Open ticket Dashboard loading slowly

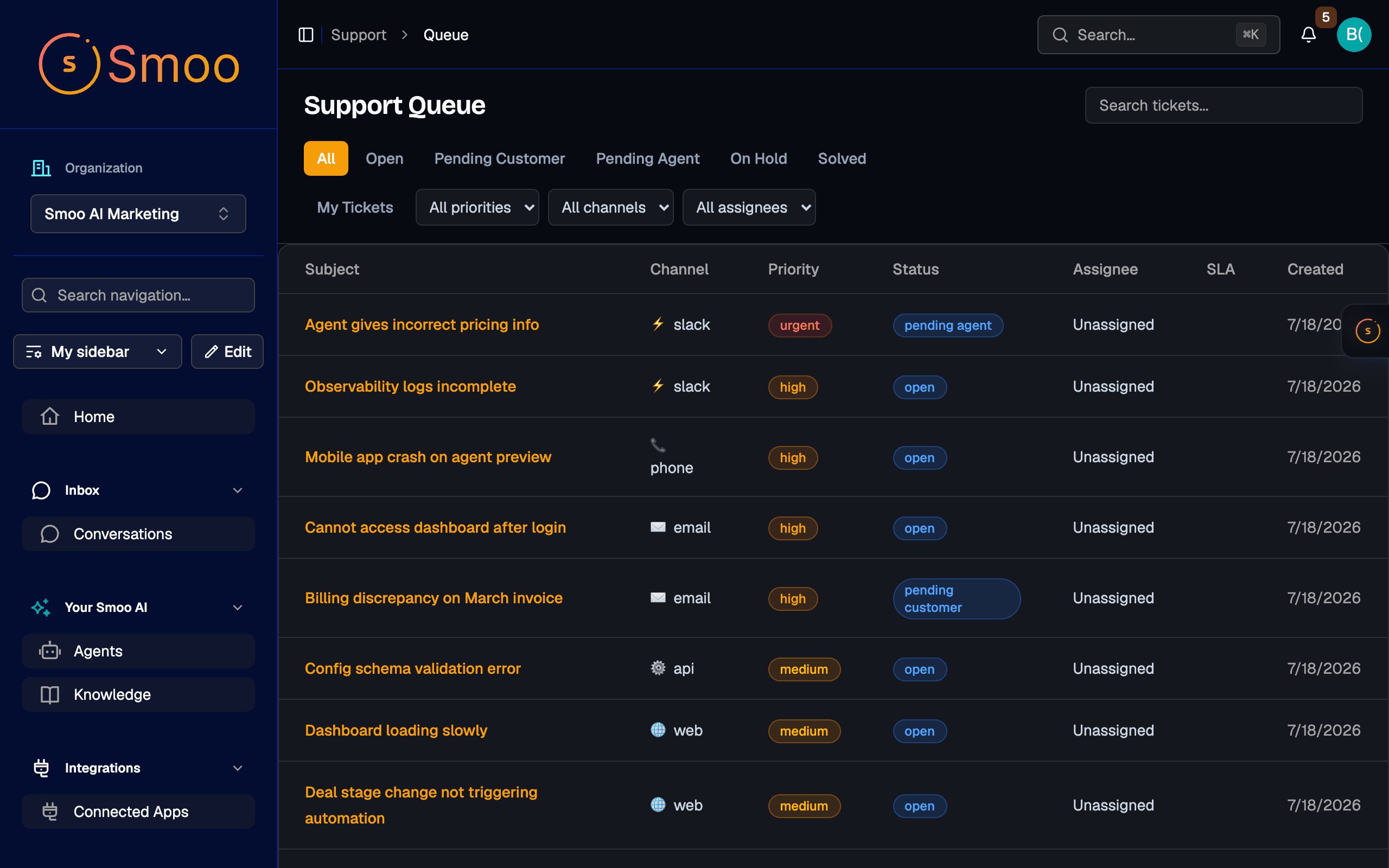[396, 730]
